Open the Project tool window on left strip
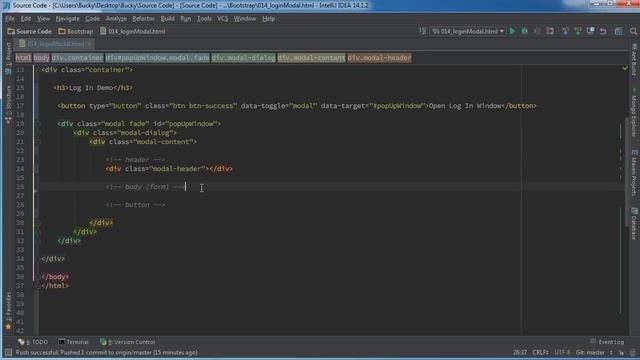This screenshot has width=640, height=360. [8, 58]
